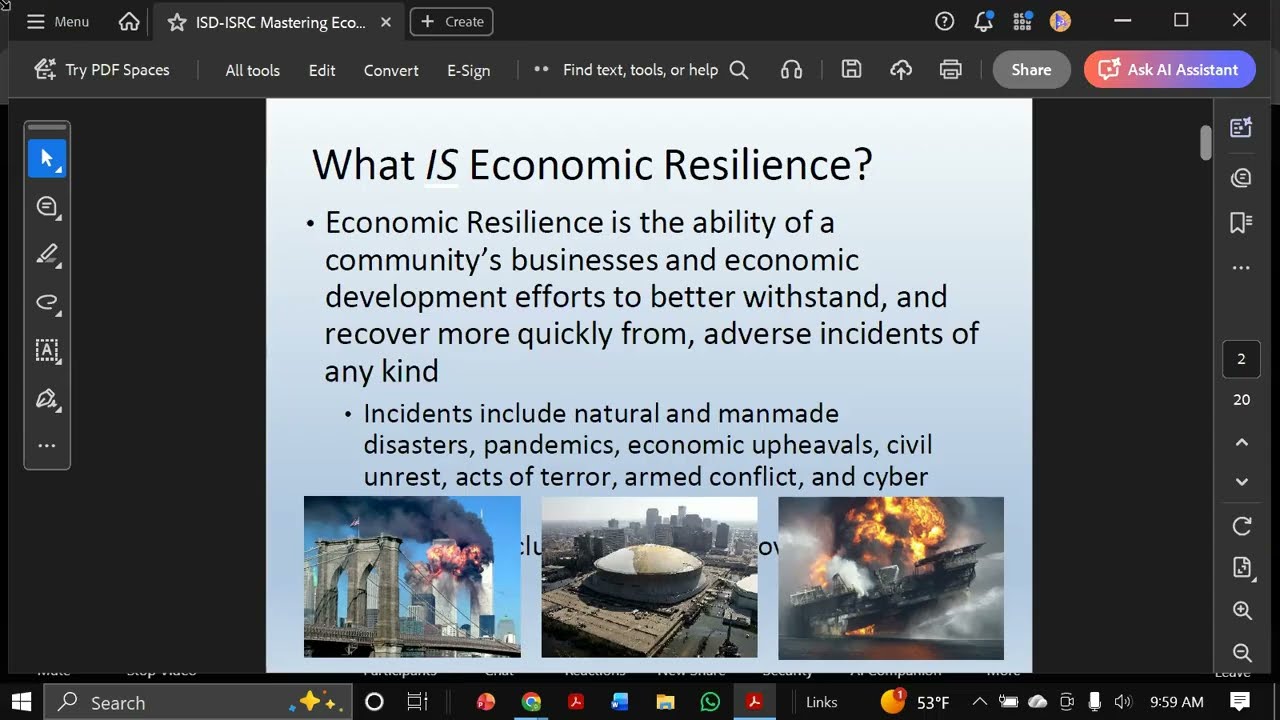Open Task View on taskbar
The width and height of the screenshot is (1280, 720).
[x=418, y=702]
